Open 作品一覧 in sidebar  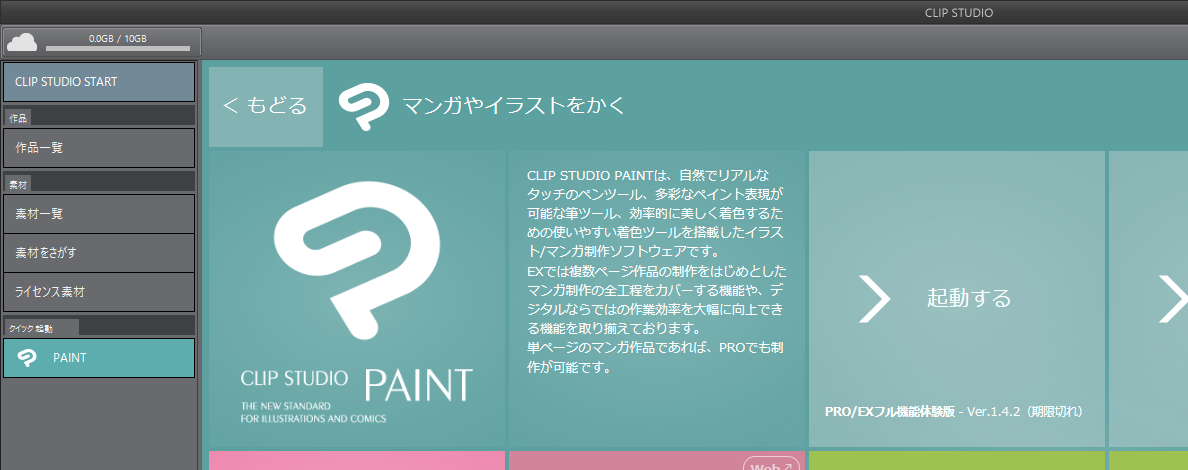coord(99,148)
